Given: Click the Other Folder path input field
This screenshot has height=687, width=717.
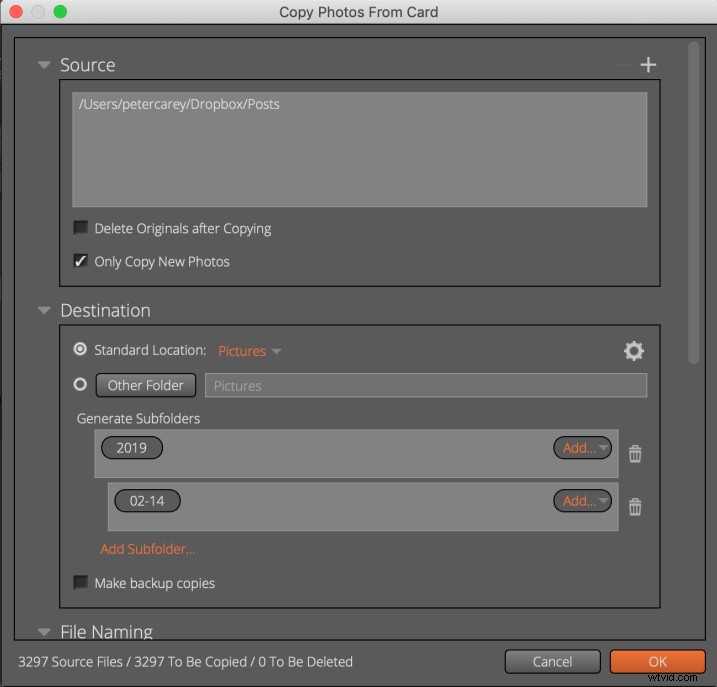Looking at the screenshot, I should [425, 385].
